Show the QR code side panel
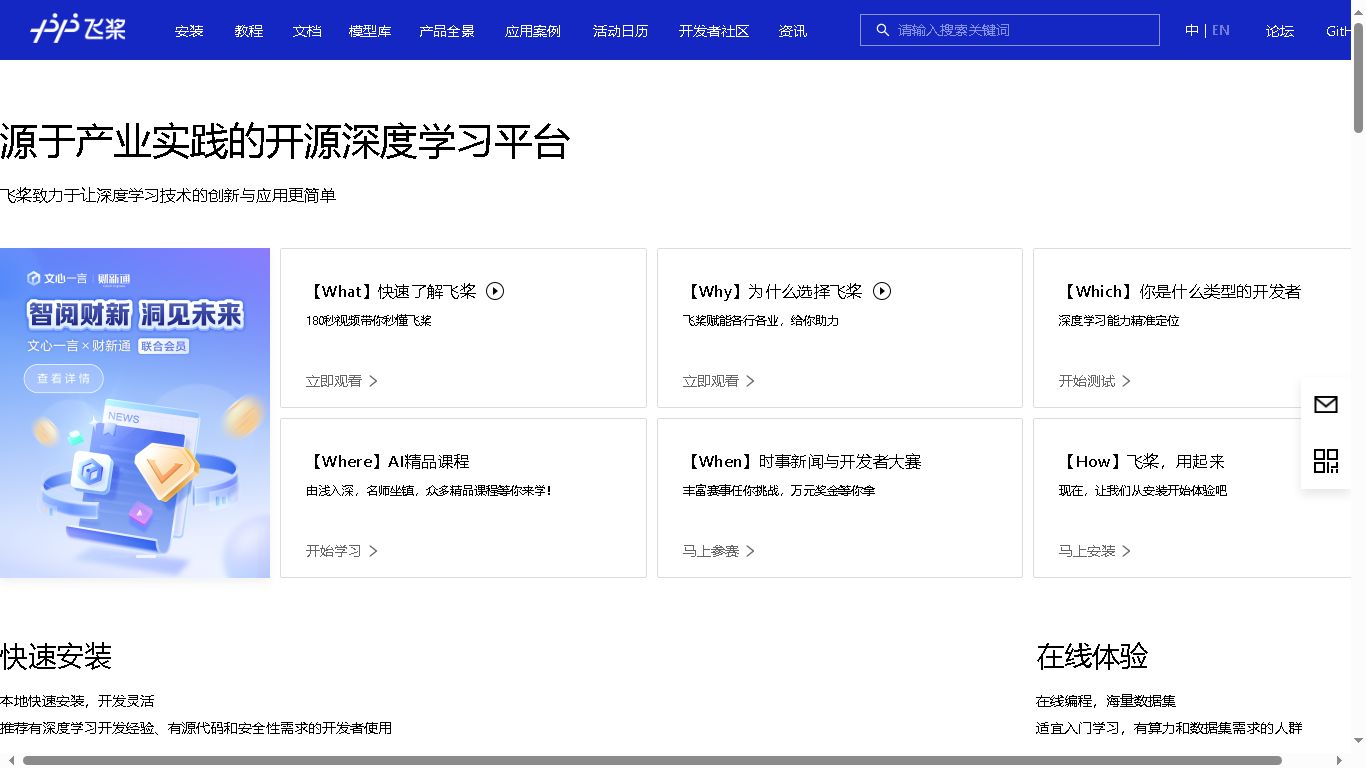Screen dimensions: 1366x768 [1326, 461]
